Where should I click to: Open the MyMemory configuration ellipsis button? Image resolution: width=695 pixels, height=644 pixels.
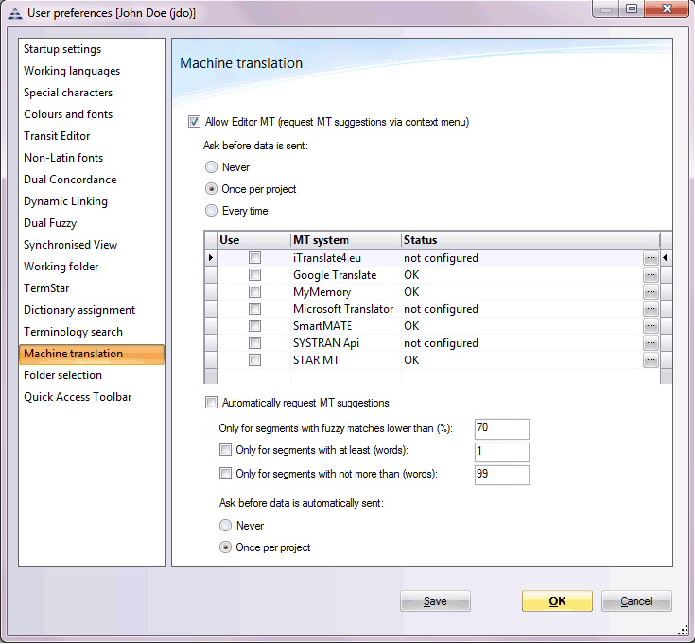[650, 292]
